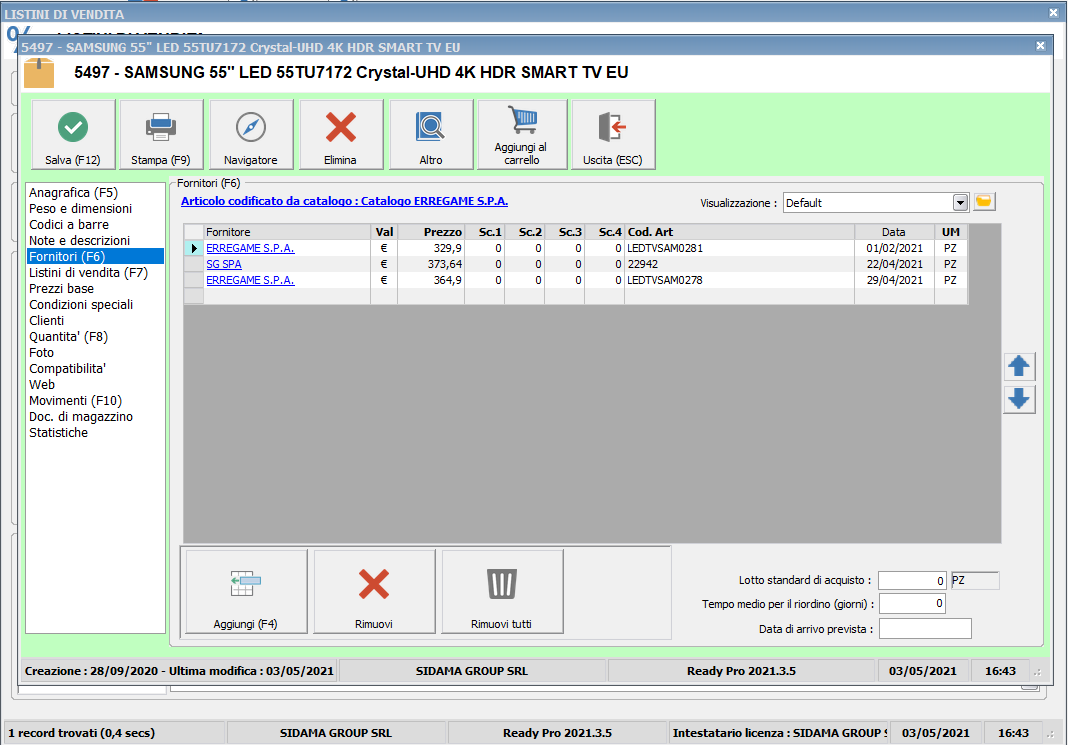
Task: Select the price cell 329,9
Action: point(431,249)
